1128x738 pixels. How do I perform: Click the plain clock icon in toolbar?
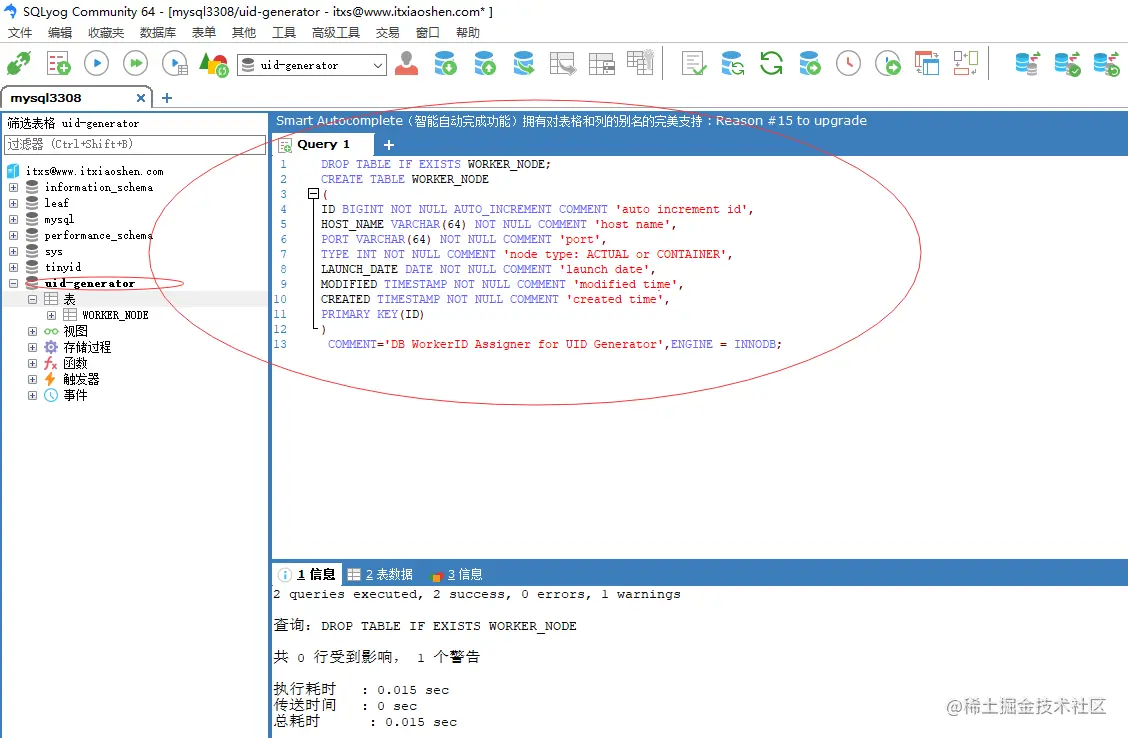click(x=849, y=64)
